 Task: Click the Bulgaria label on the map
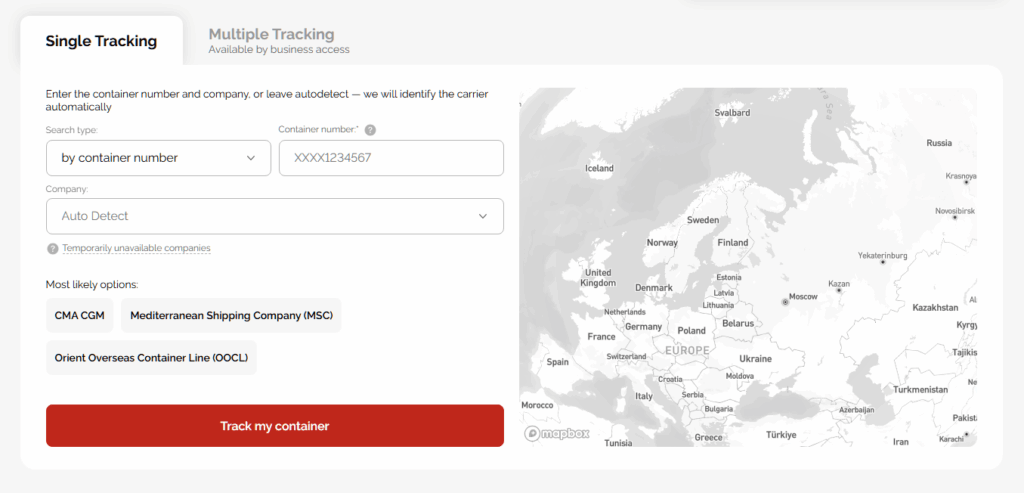[x=719, y=409]
